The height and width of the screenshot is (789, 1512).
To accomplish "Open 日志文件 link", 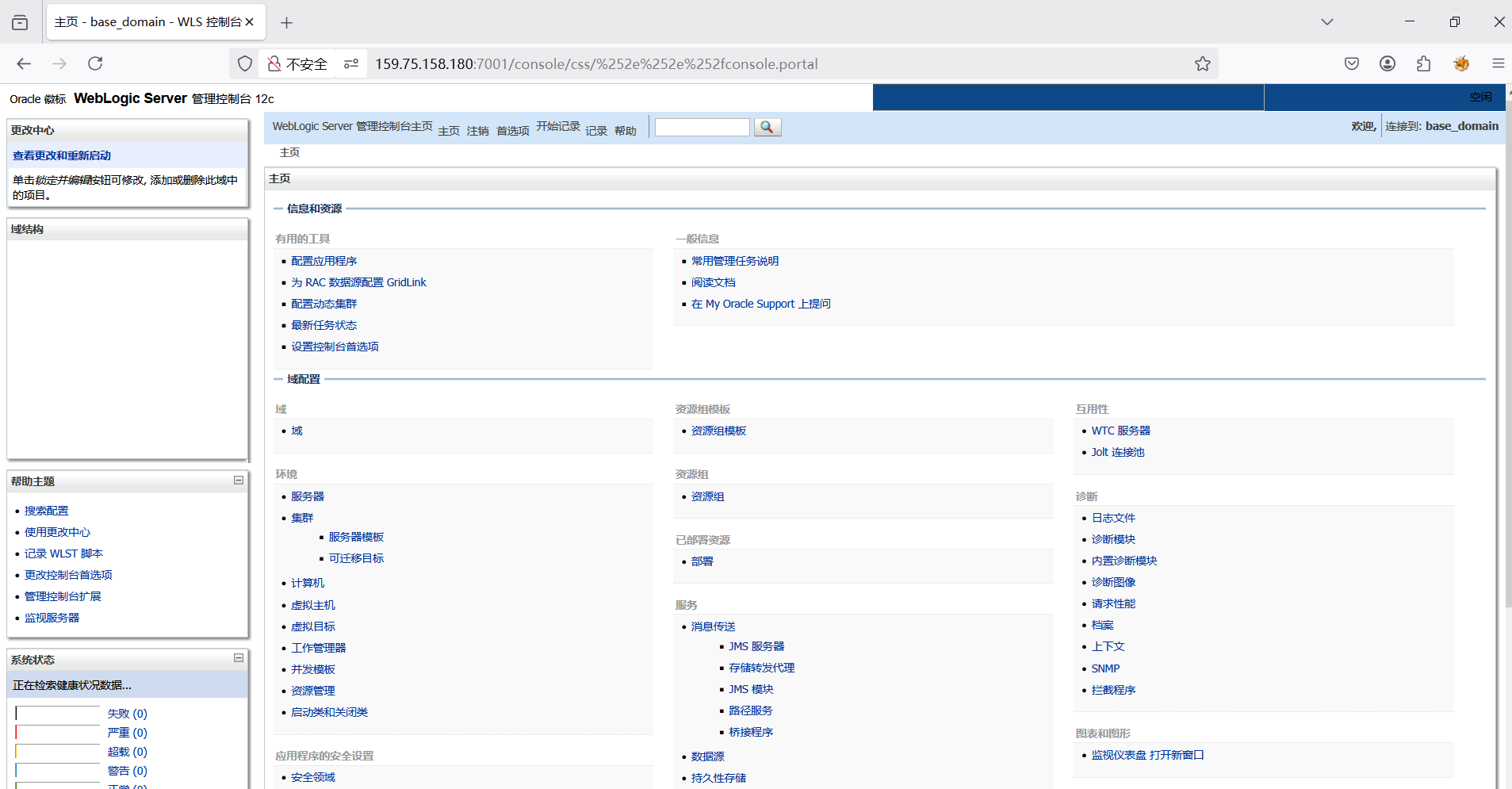I will click(1114, 518).
